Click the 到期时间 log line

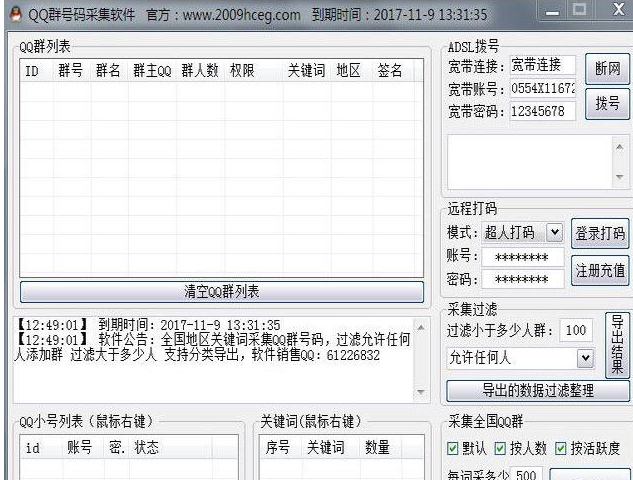[148, 325]
